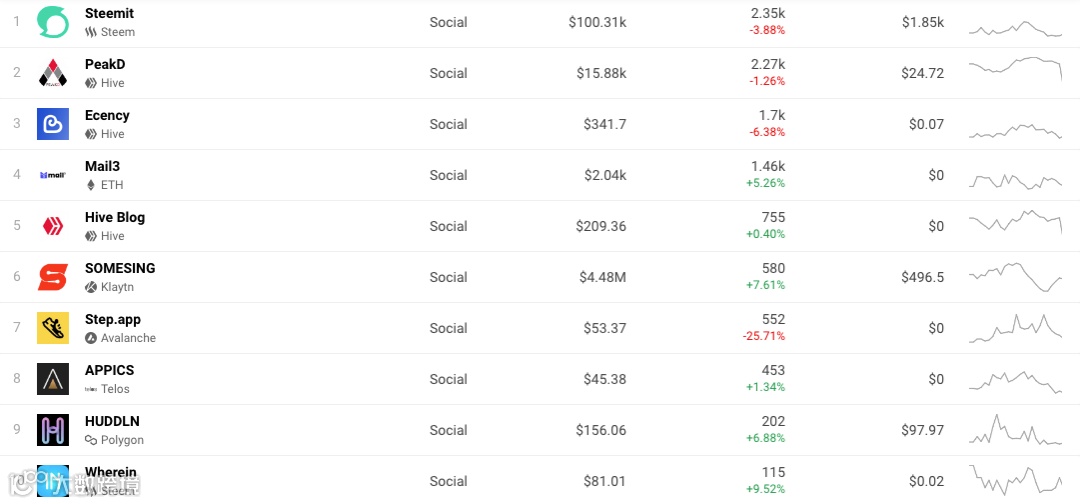The height and width of the screenshot is (504, 1080).
Task: Click the SOMESING logo icon
Action: [x=52, y=277]
